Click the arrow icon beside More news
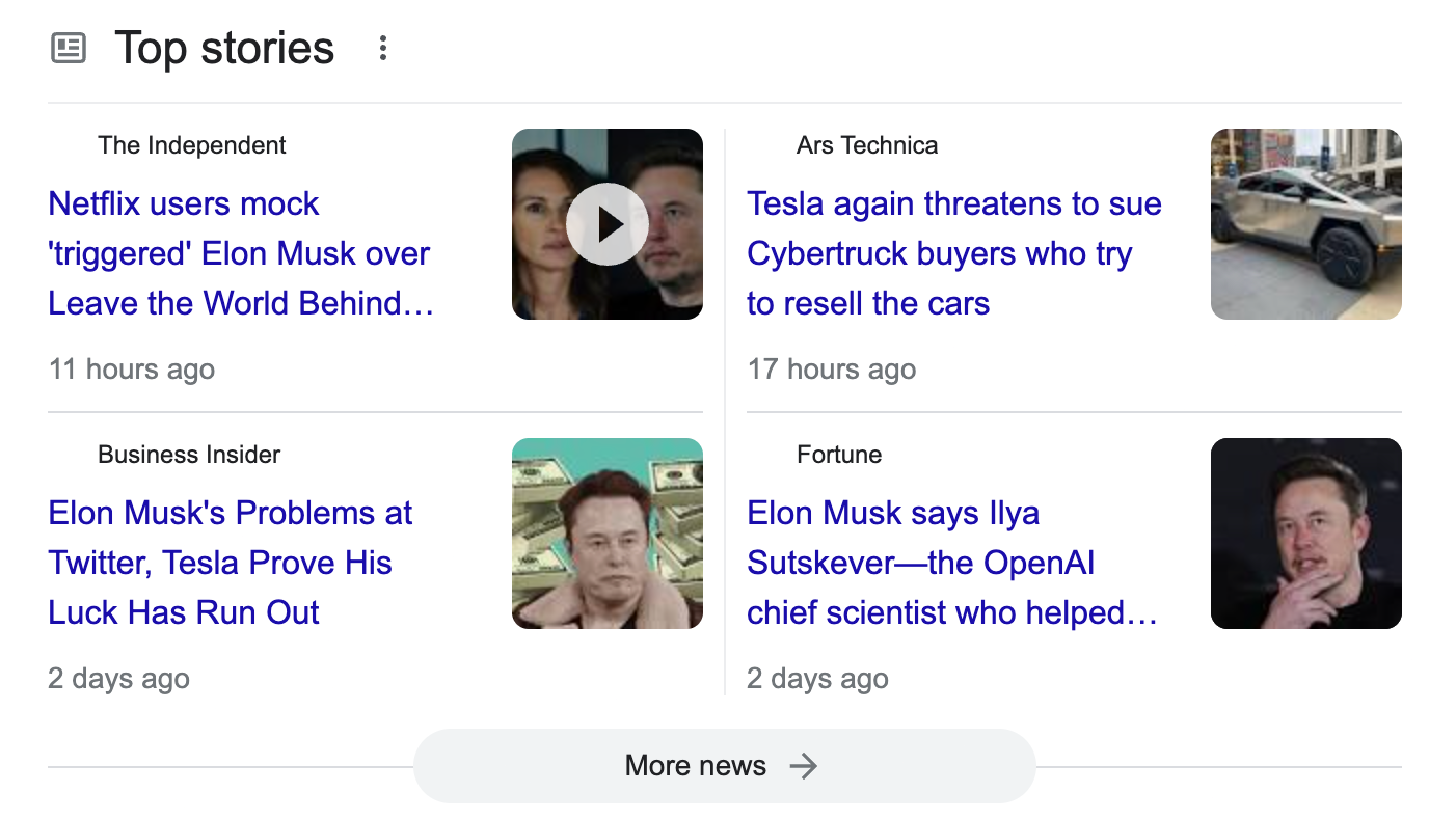 pos(803,766)
